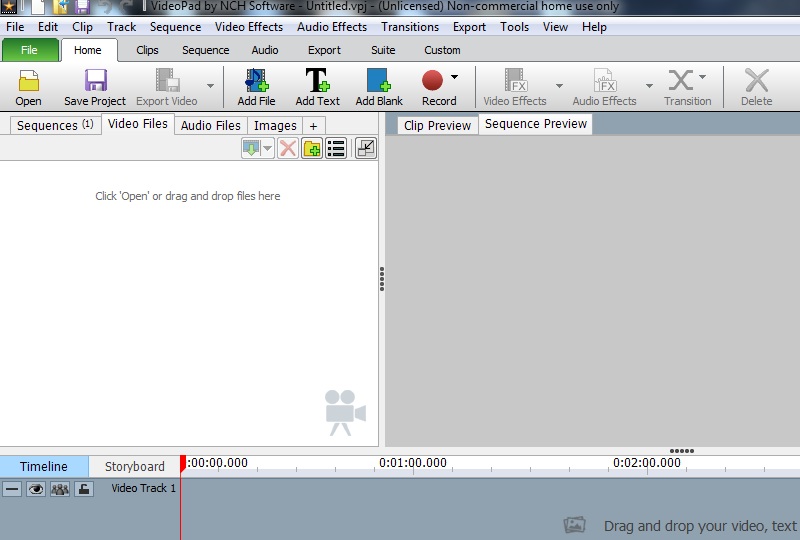
Task: Open the File menu in the menu bar
Action: tap(15, 27)
